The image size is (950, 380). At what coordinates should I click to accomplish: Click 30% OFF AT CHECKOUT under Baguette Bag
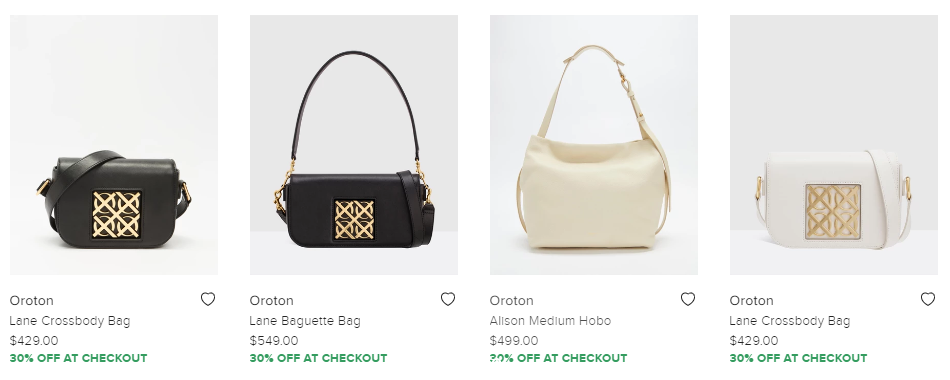[318, 358]
